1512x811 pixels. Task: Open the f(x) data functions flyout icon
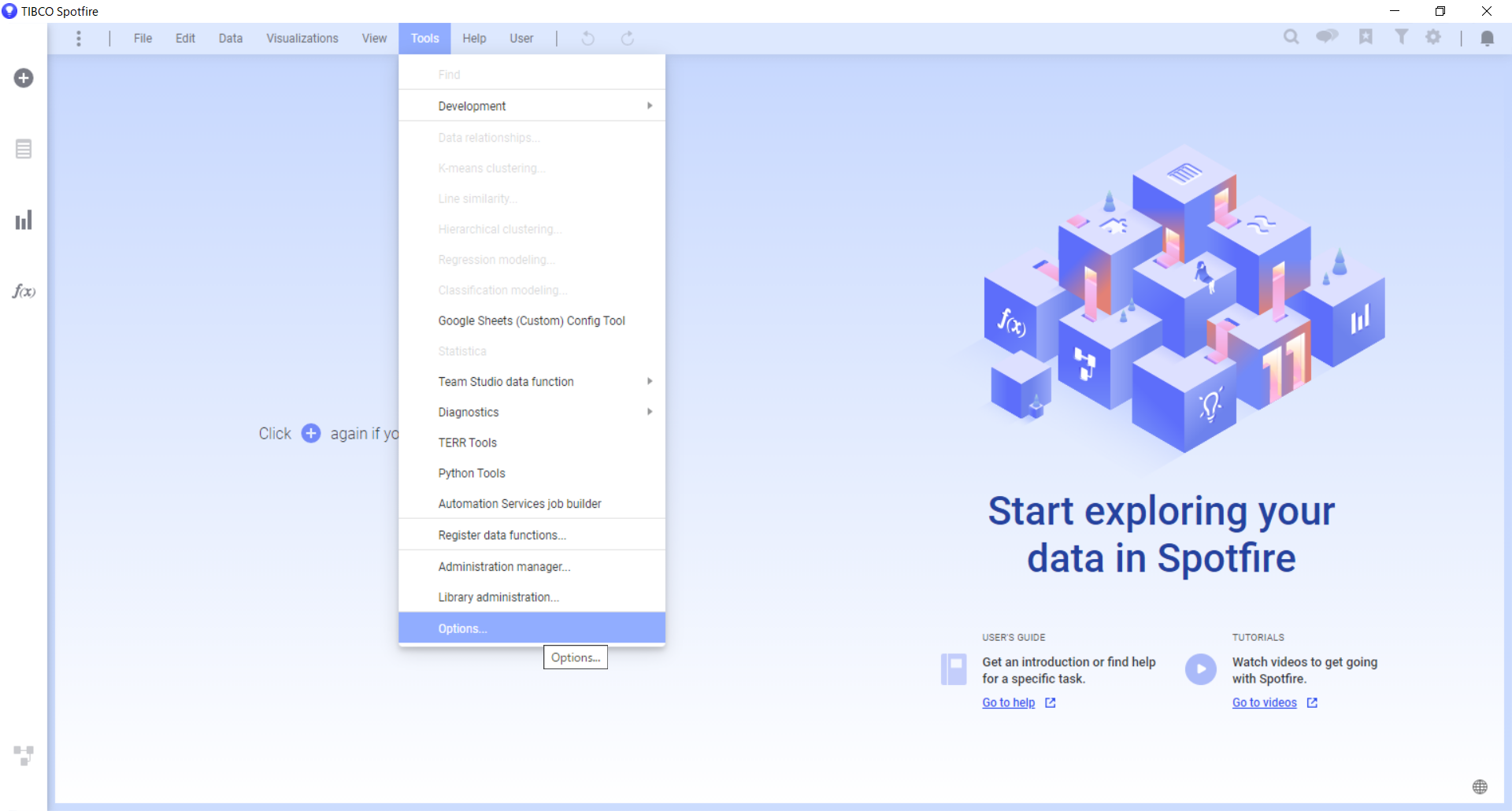(24, 291)
